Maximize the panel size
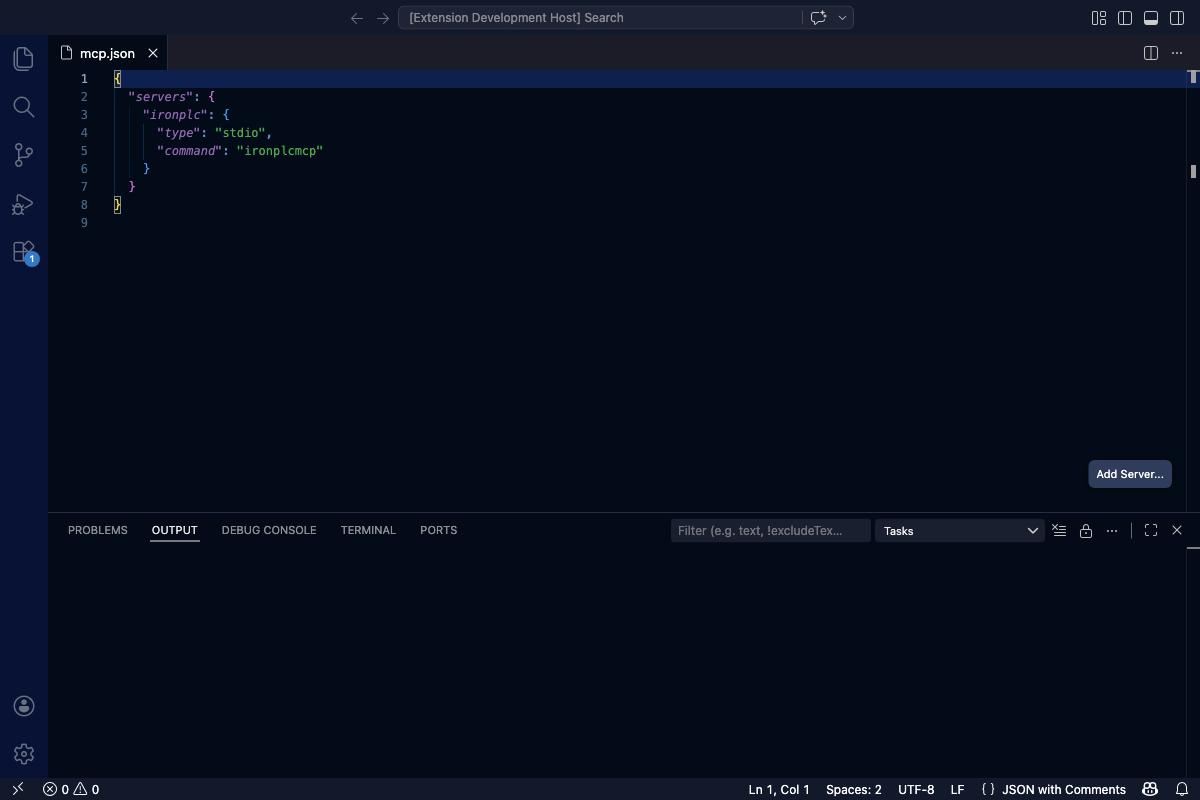The height and width of the screenshot is (800, 1200). [1151, 531]
